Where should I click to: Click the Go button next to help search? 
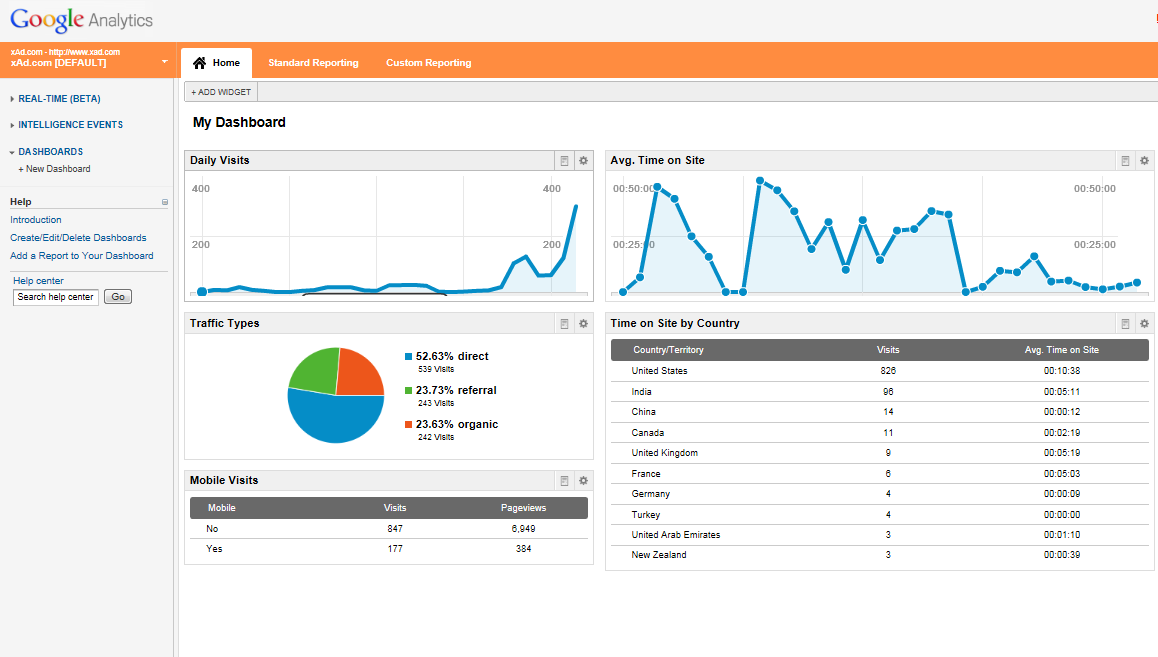(119, 297)
